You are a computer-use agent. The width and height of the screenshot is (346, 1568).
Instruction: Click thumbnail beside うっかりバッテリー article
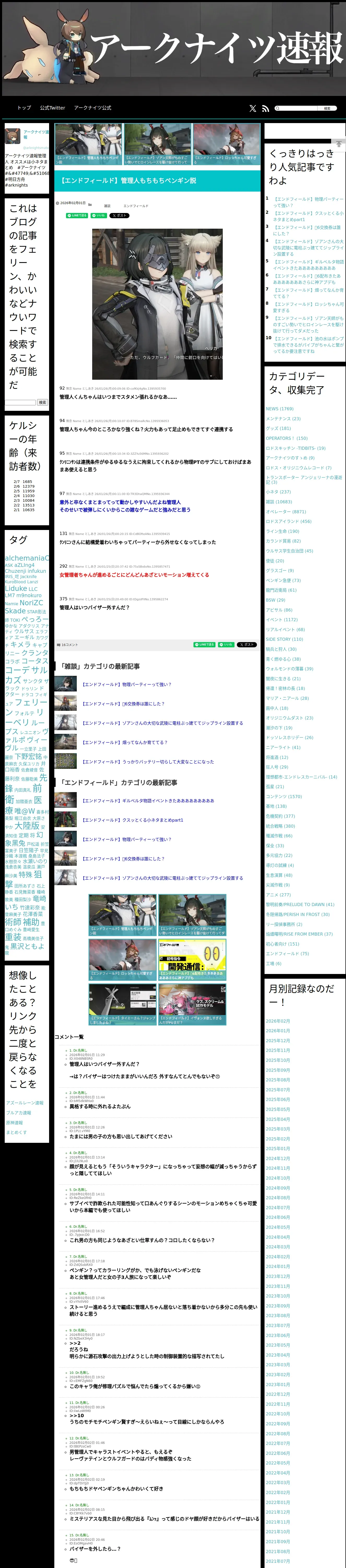tap(65, 761)
